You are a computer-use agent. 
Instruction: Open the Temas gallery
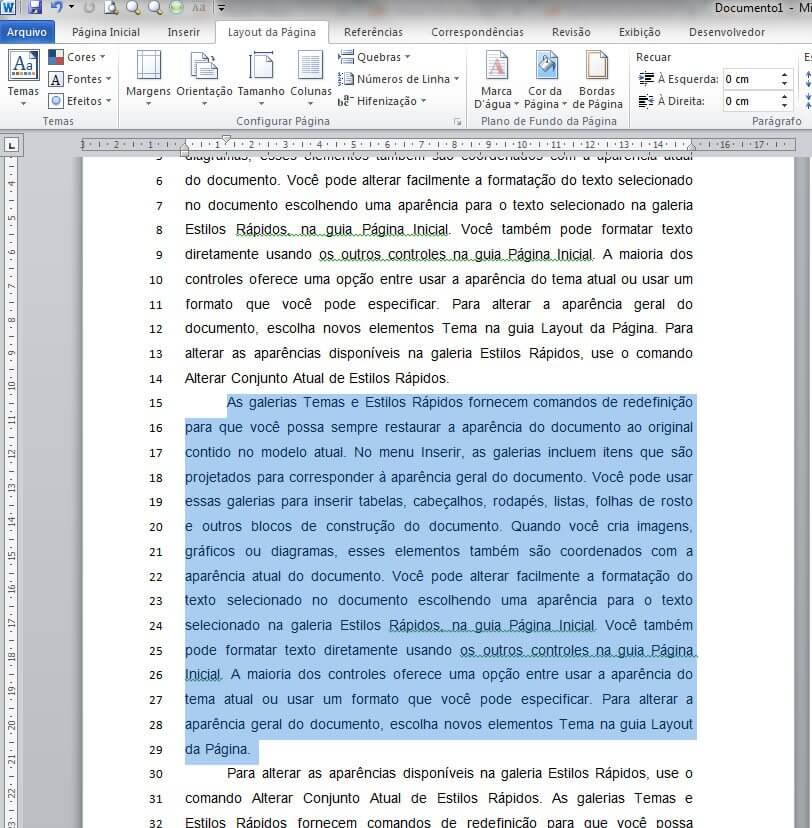click(x=23, y=75)
